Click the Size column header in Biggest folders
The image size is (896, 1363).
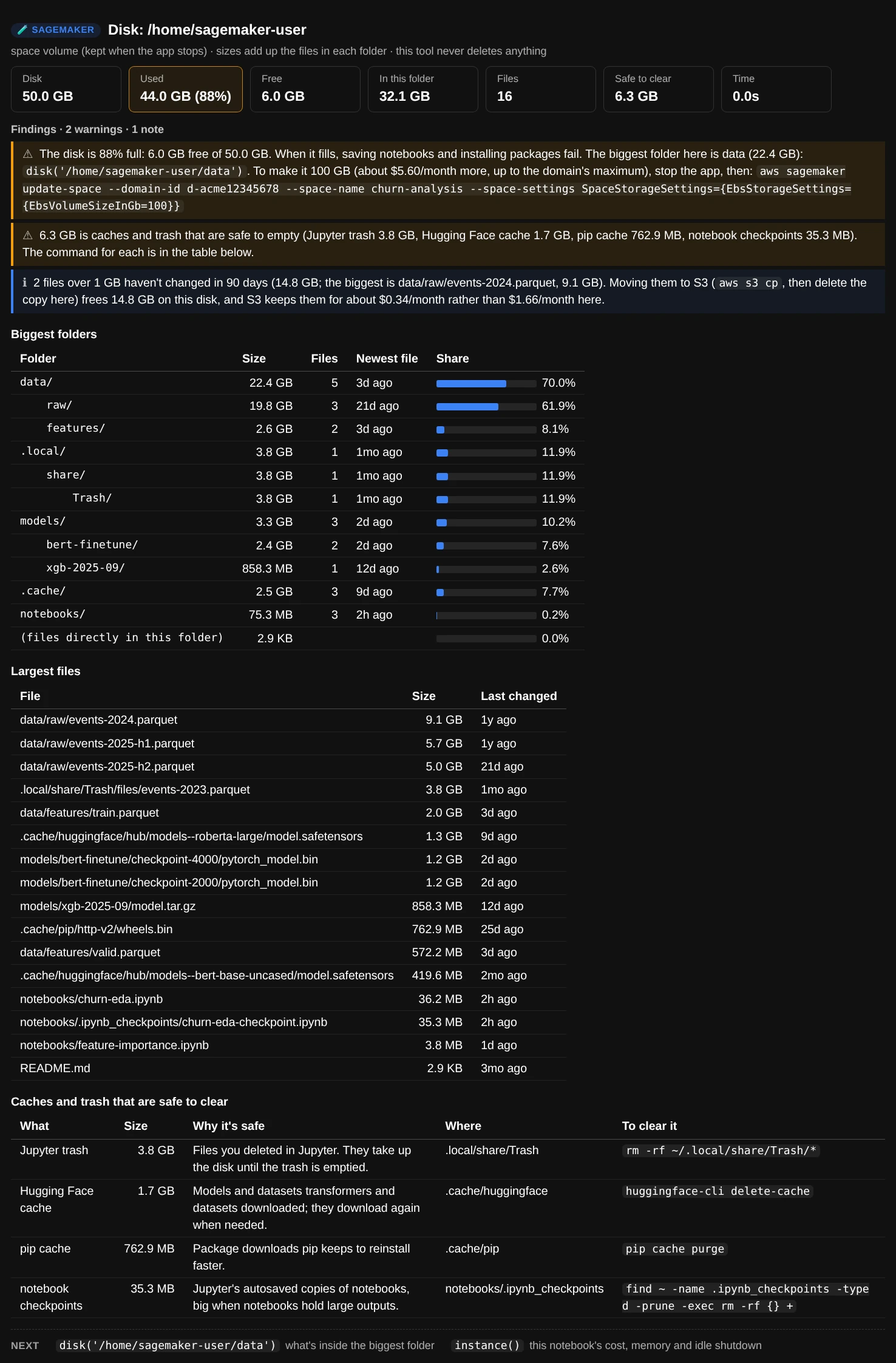(254, 359)
